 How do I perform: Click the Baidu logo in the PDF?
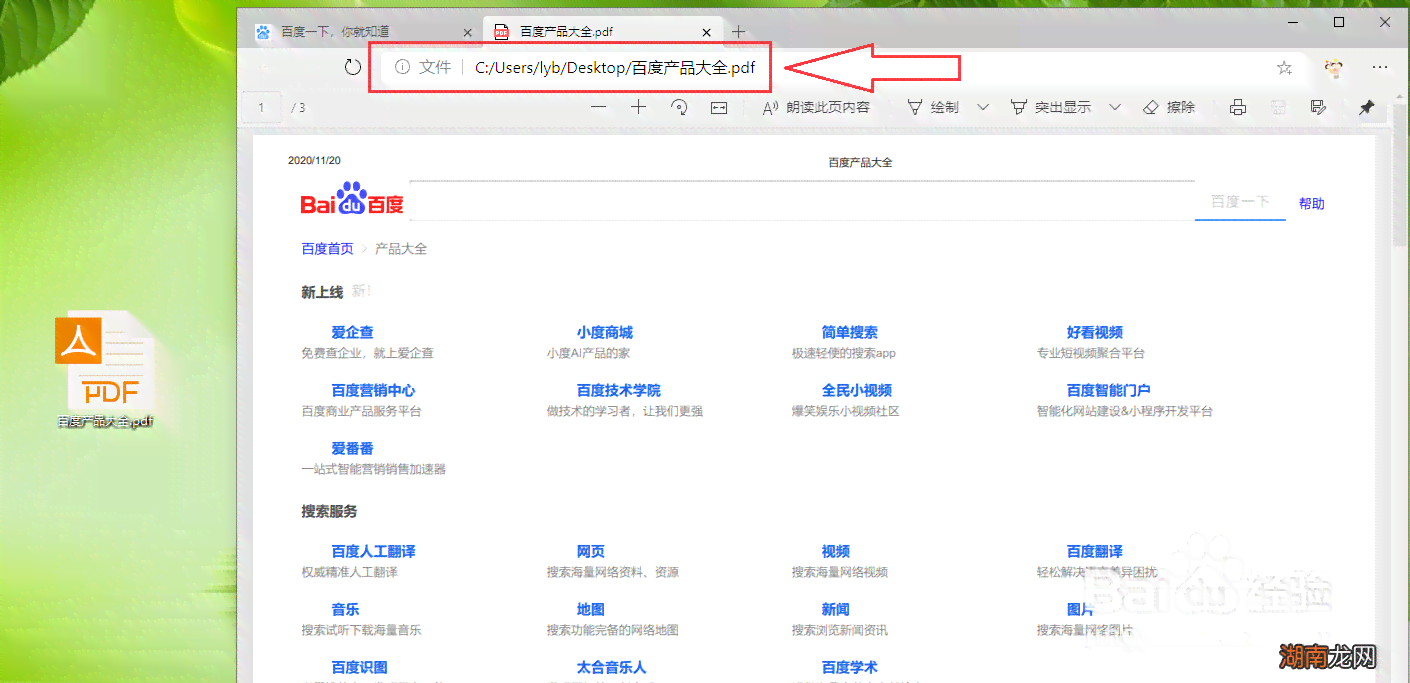(352, 199)
